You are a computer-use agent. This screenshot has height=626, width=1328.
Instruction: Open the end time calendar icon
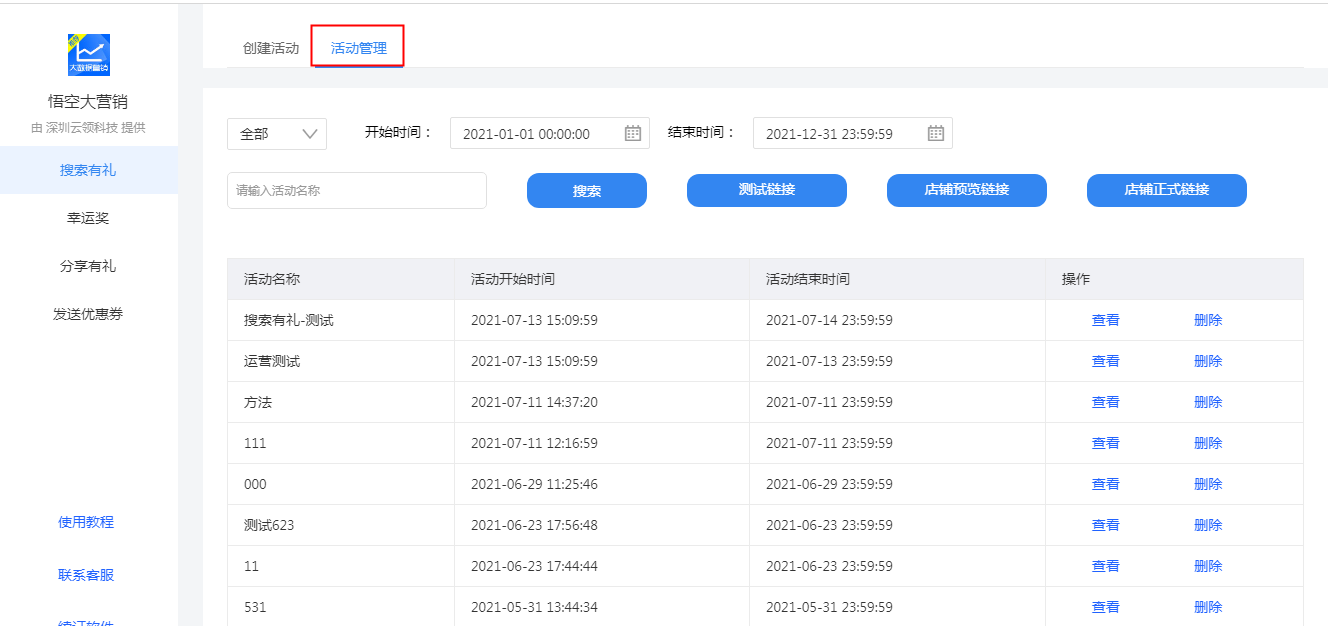pyautogui.click(x=936, y=133)
